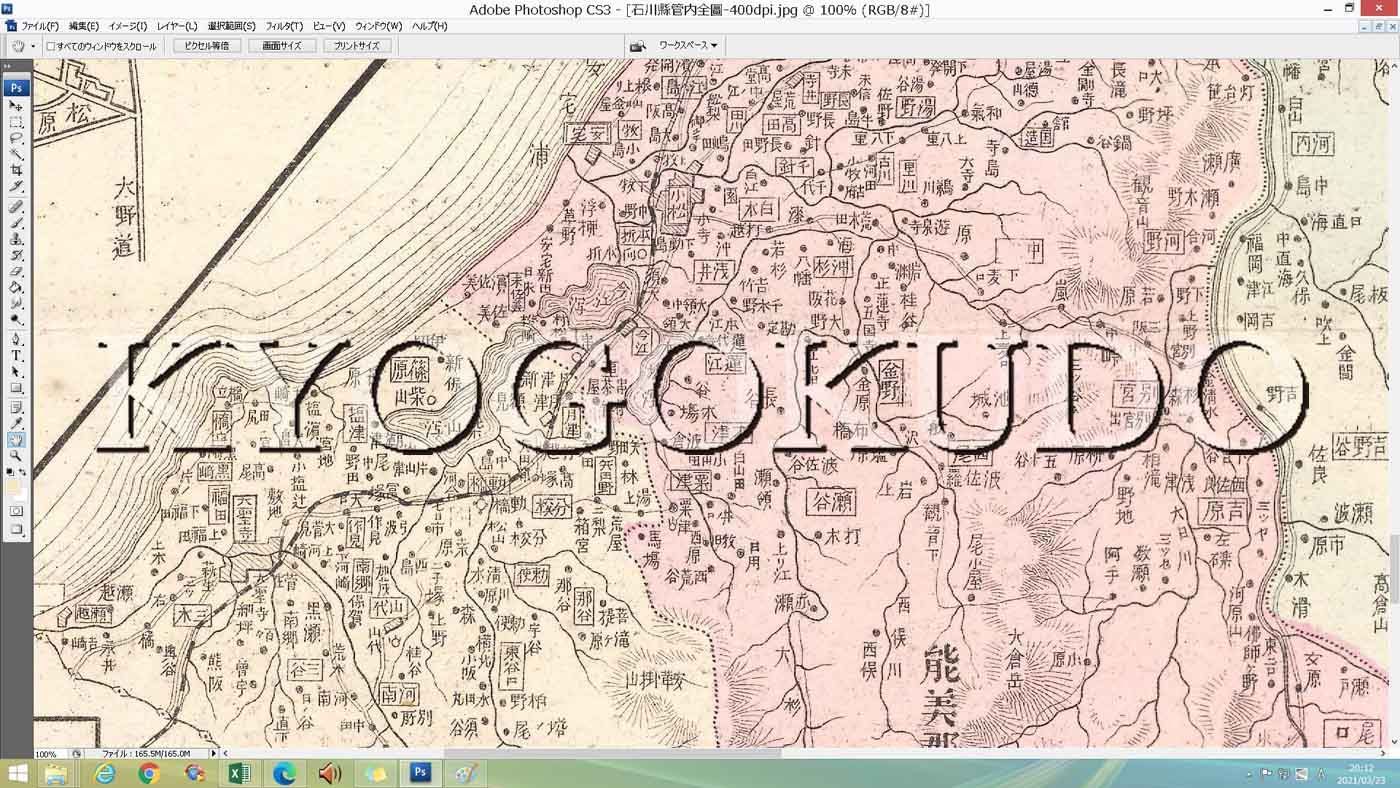This screenshot has height=788, width=1400.
Task: Click the プリントサイズ button
Action: [x=357, y=46]
